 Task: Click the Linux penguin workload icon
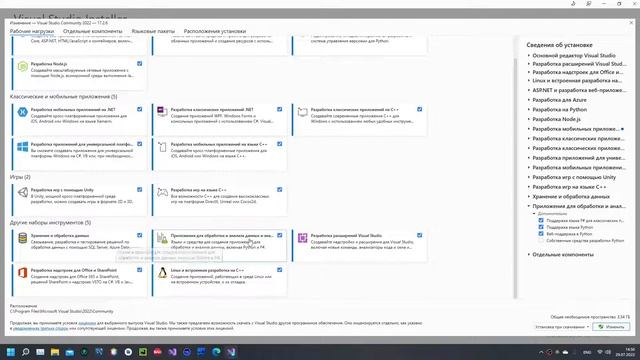162,273
